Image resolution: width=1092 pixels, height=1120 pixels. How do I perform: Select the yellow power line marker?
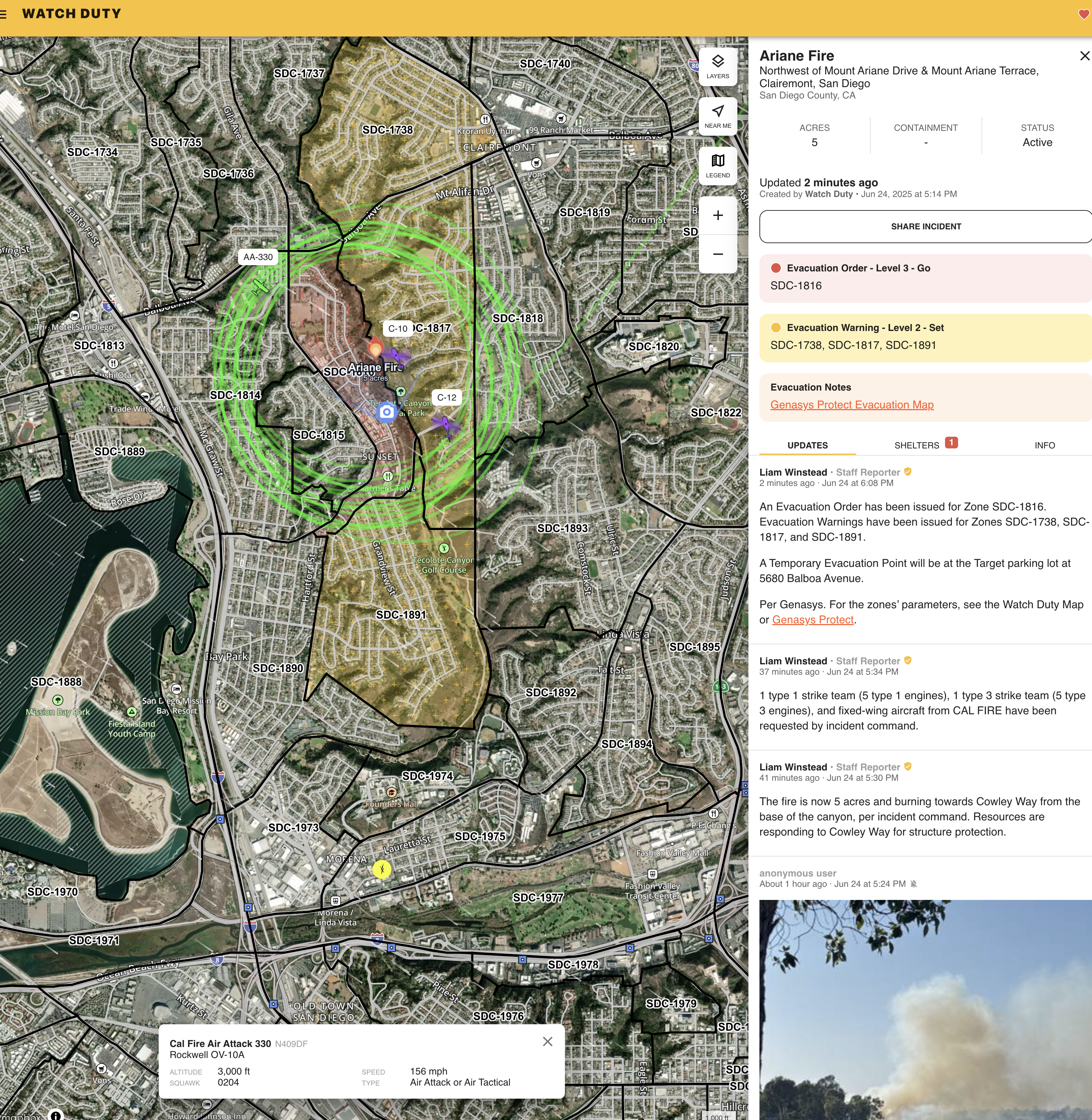click(382, 869)
